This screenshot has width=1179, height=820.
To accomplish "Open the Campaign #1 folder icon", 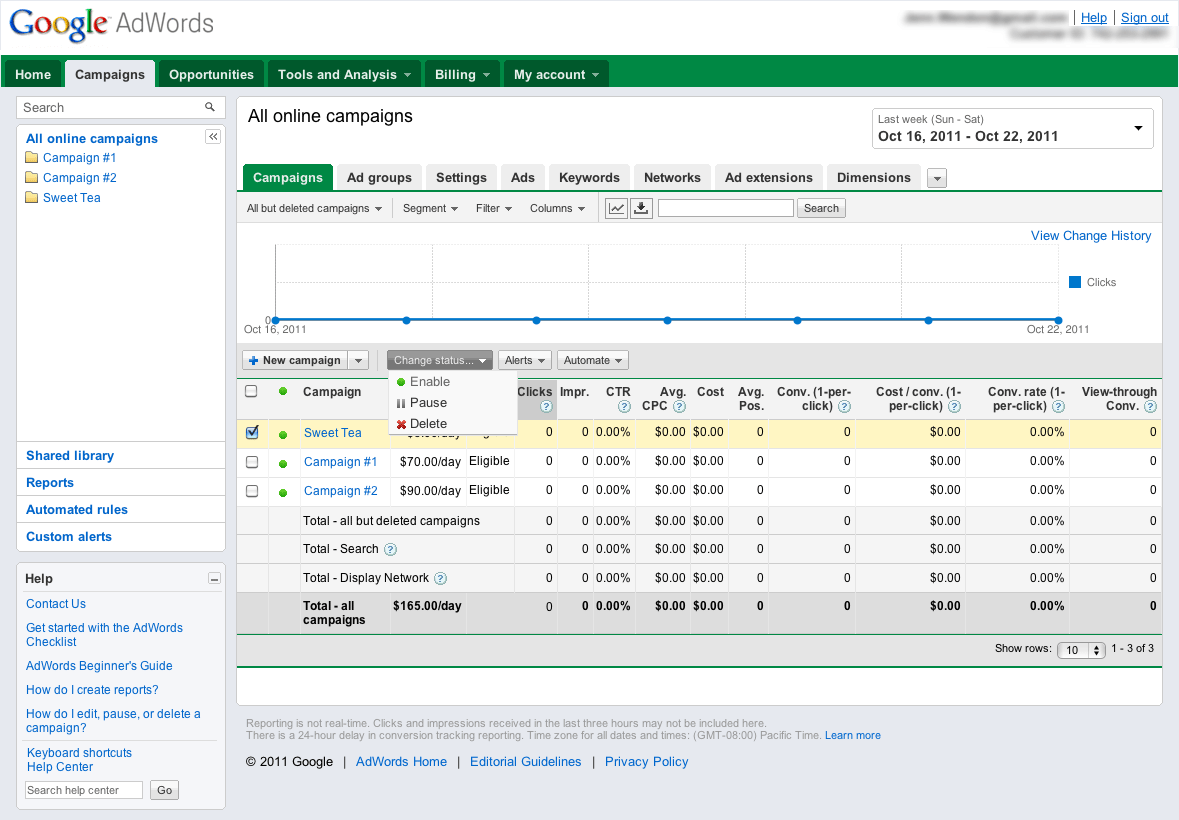I will coord(32,158).
